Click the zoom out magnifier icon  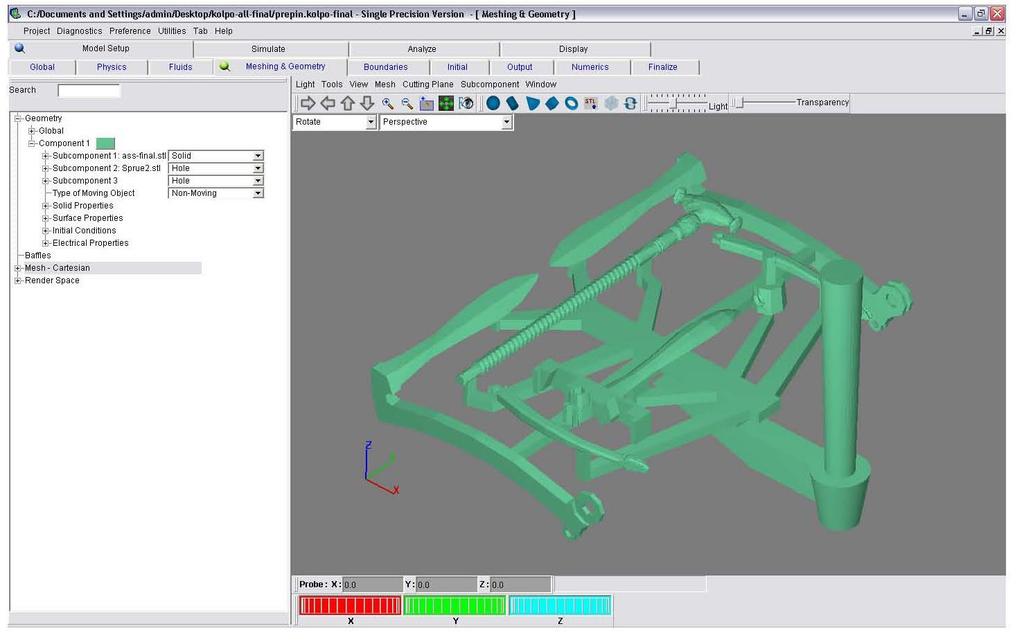407,103
